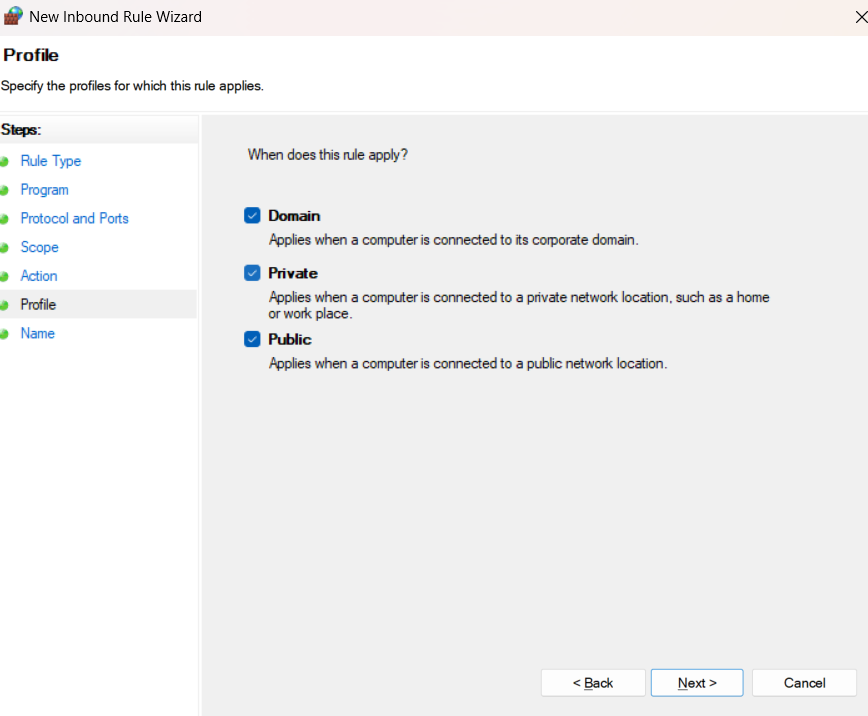Click the 'Steps:' sidebar header
Screen dimensions: 868x716
[21, 130]
